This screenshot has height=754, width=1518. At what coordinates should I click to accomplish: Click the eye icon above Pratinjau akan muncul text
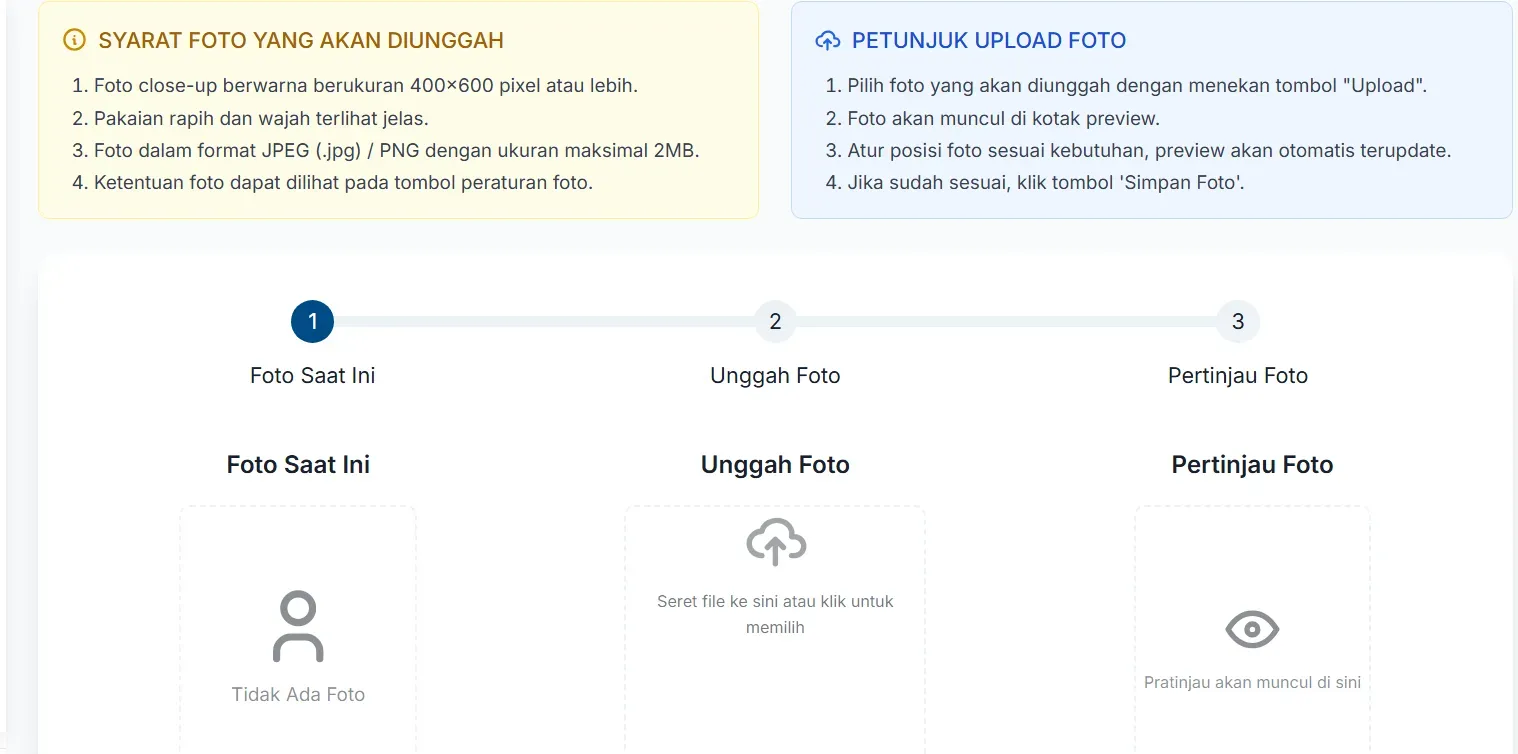pyautogui.click(x=1252, y=629)
